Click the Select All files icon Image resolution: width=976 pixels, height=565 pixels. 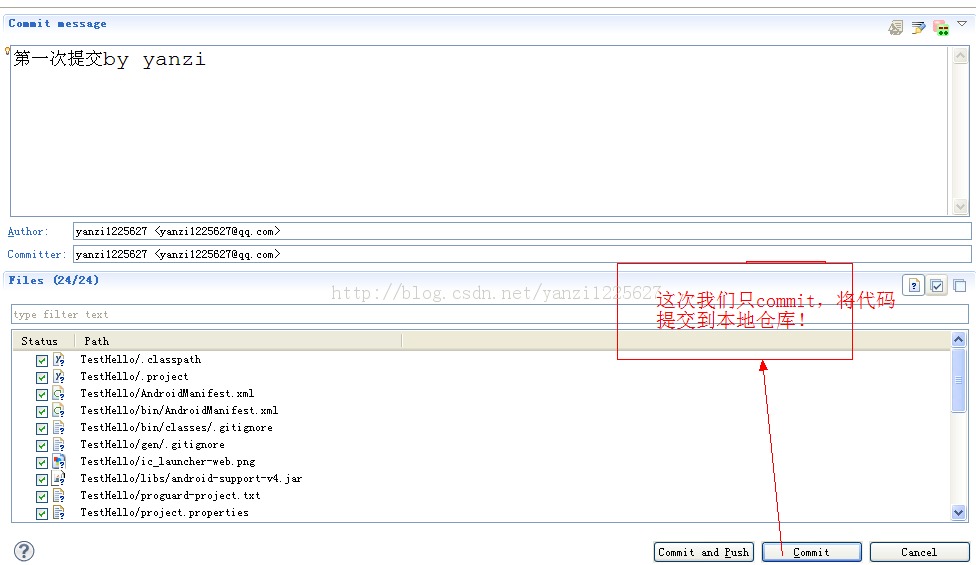[x=937, y=286]
